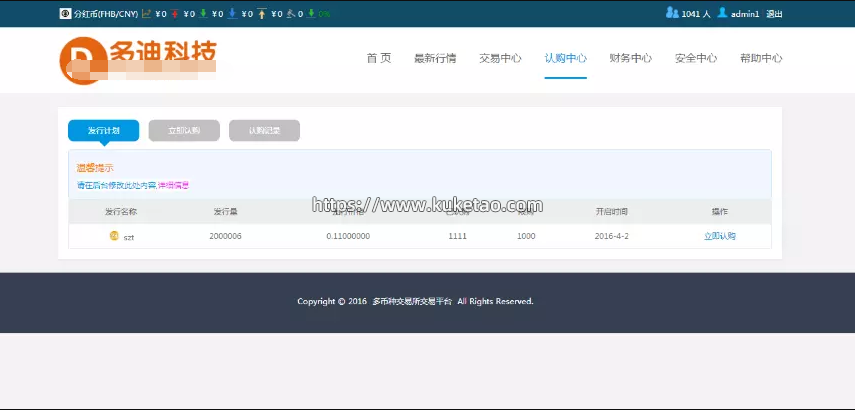Click the gavel volume icon in ticker
Image resolution: width=855 pixels, height=410 pixels.
[x=291, y=14]
